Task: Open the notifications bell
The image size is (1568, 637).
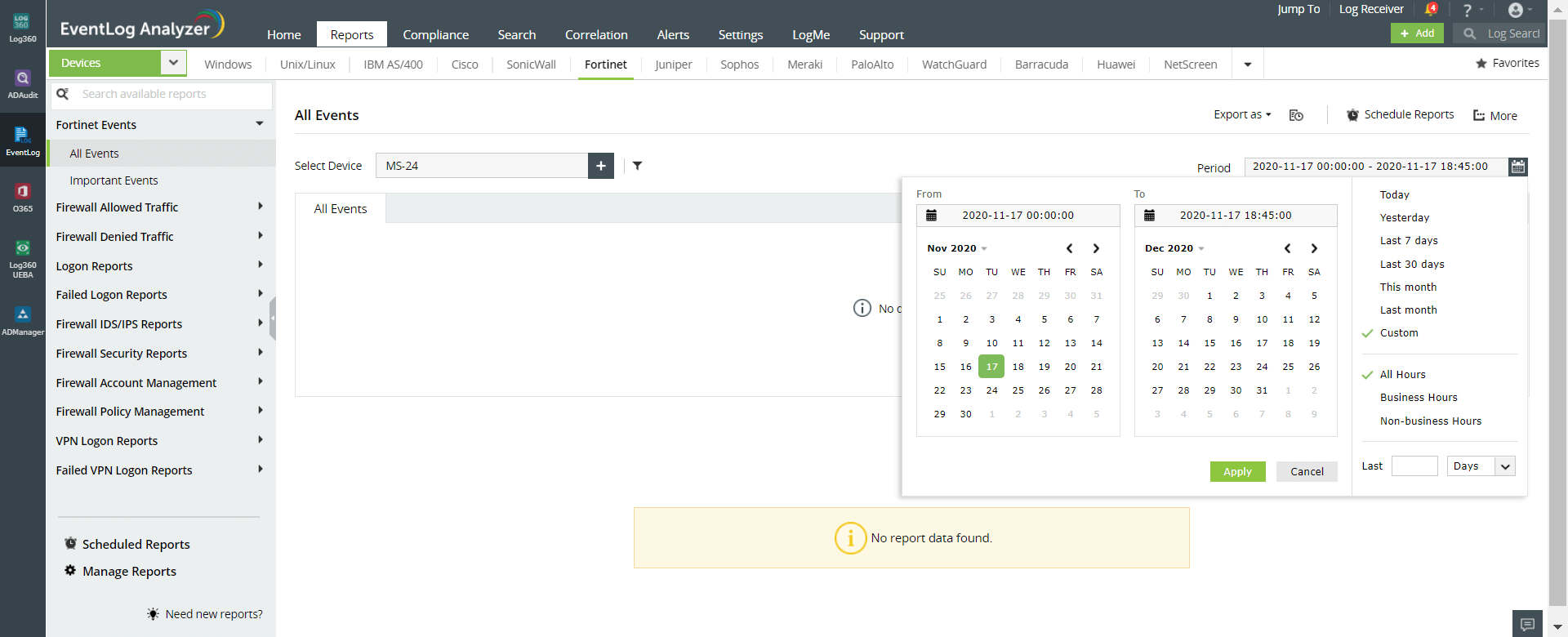Action: coord(1431,9)
